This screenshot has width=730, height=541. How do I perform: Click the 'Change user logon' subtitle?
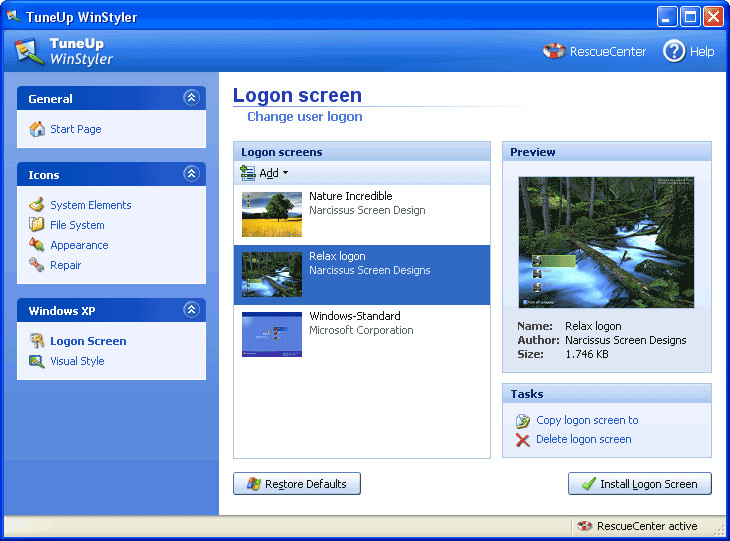[304, 116]
